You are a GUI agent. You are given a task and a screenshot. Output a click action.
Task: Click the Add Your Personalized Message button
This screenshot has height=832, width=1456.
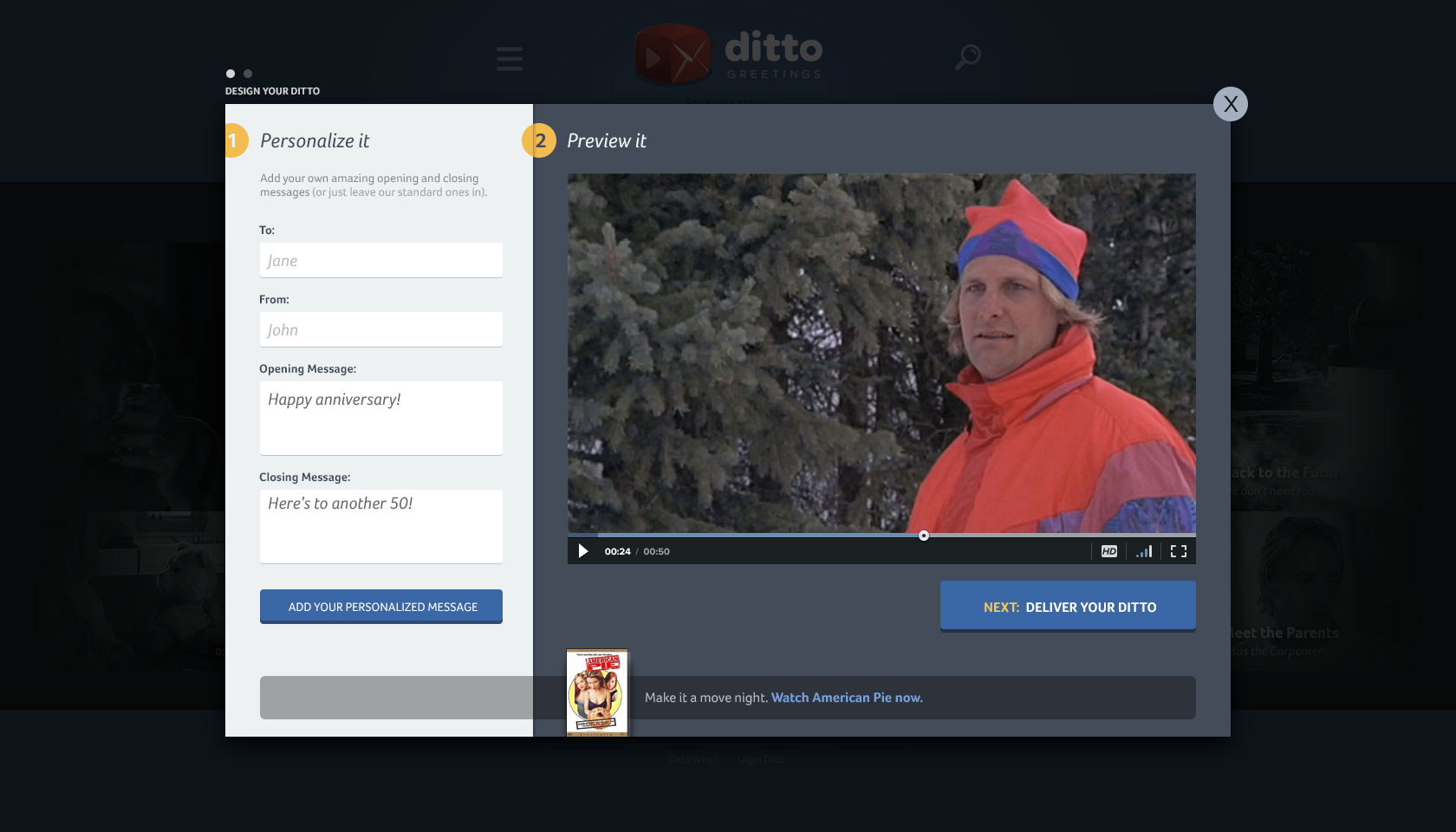pyautogui.click(x=380, y=607)
